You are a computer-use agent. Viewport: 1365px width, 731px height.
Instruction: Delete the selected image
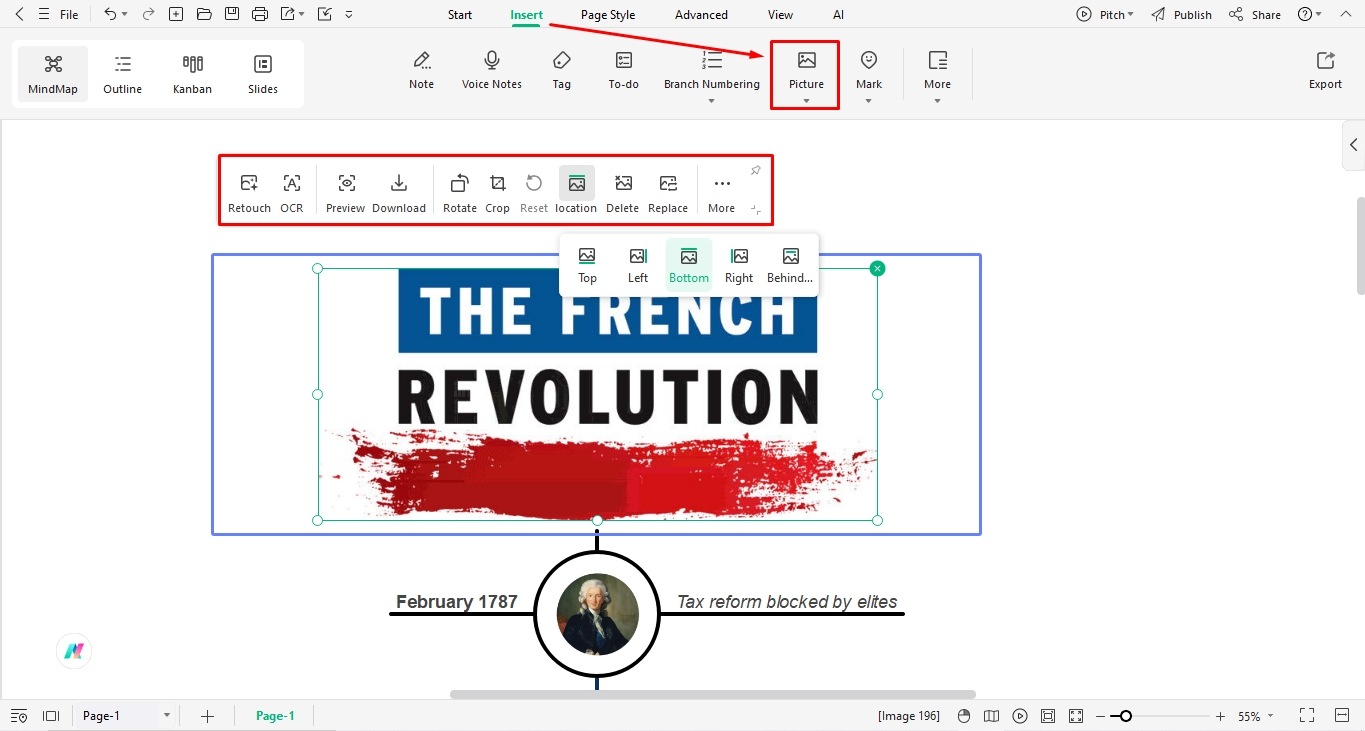pyautogui.click(x=622, y=192)
